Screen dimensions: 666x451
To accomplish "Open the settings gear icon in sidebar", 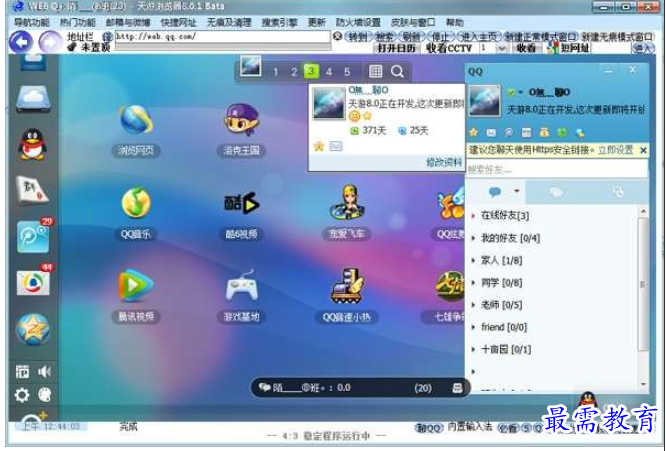I will (x=22, y=395).
